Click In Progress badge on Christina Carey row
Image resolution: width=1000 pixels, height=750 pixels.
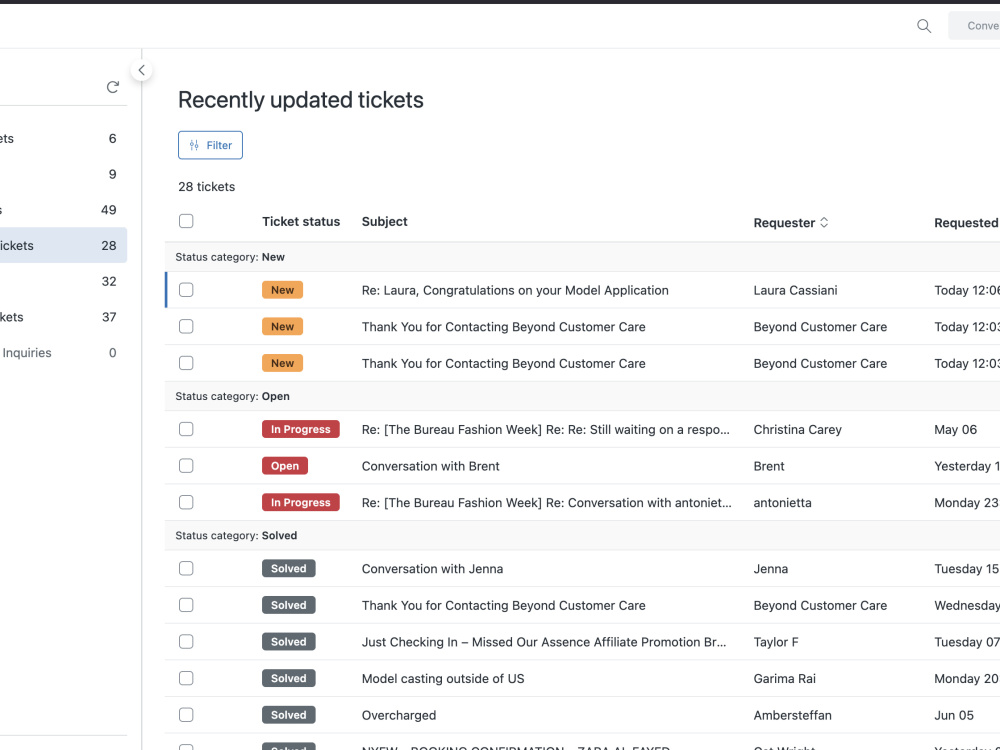(x=300, y=429)
